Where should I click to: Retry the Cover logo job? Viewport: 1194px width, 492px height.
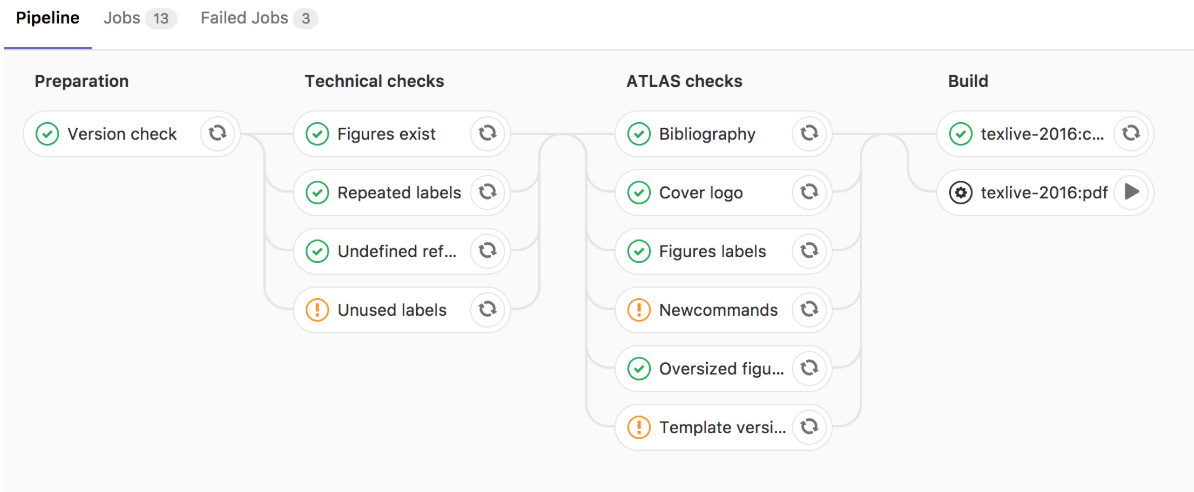(x=809, y=193)
